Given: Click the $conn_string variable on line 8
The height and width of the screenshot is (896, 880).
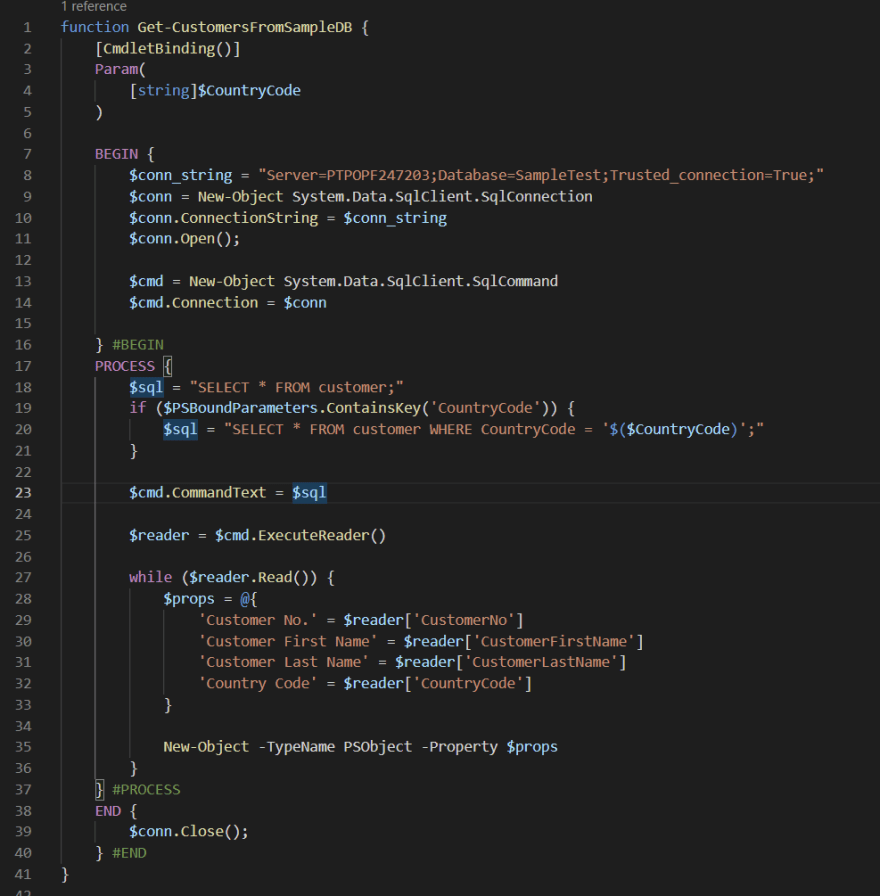Looking at the screenshot, I should pos(181,175).
